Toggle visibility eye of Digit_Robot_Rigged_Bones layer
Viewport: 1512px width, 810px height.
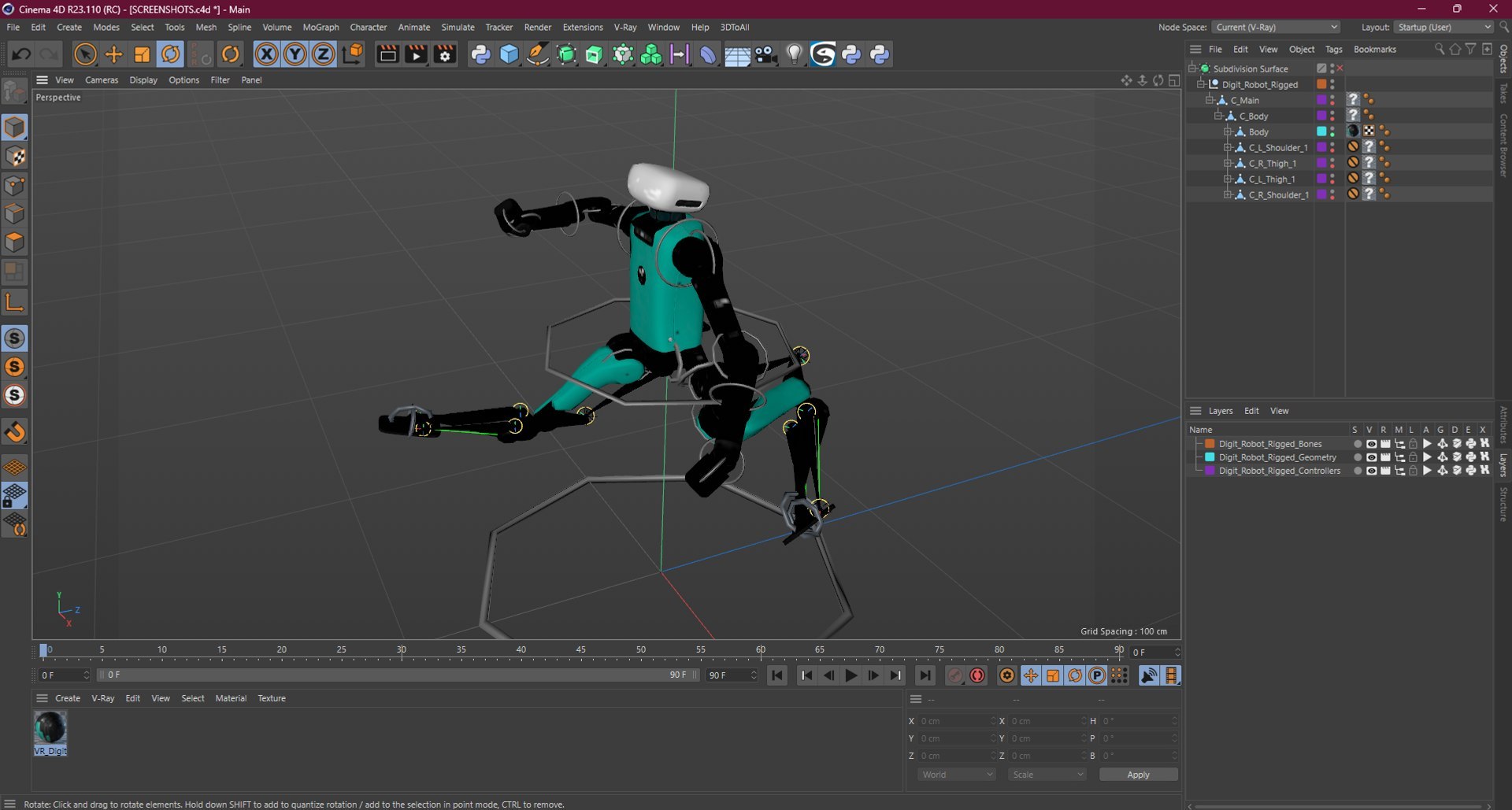(1371, 444)
